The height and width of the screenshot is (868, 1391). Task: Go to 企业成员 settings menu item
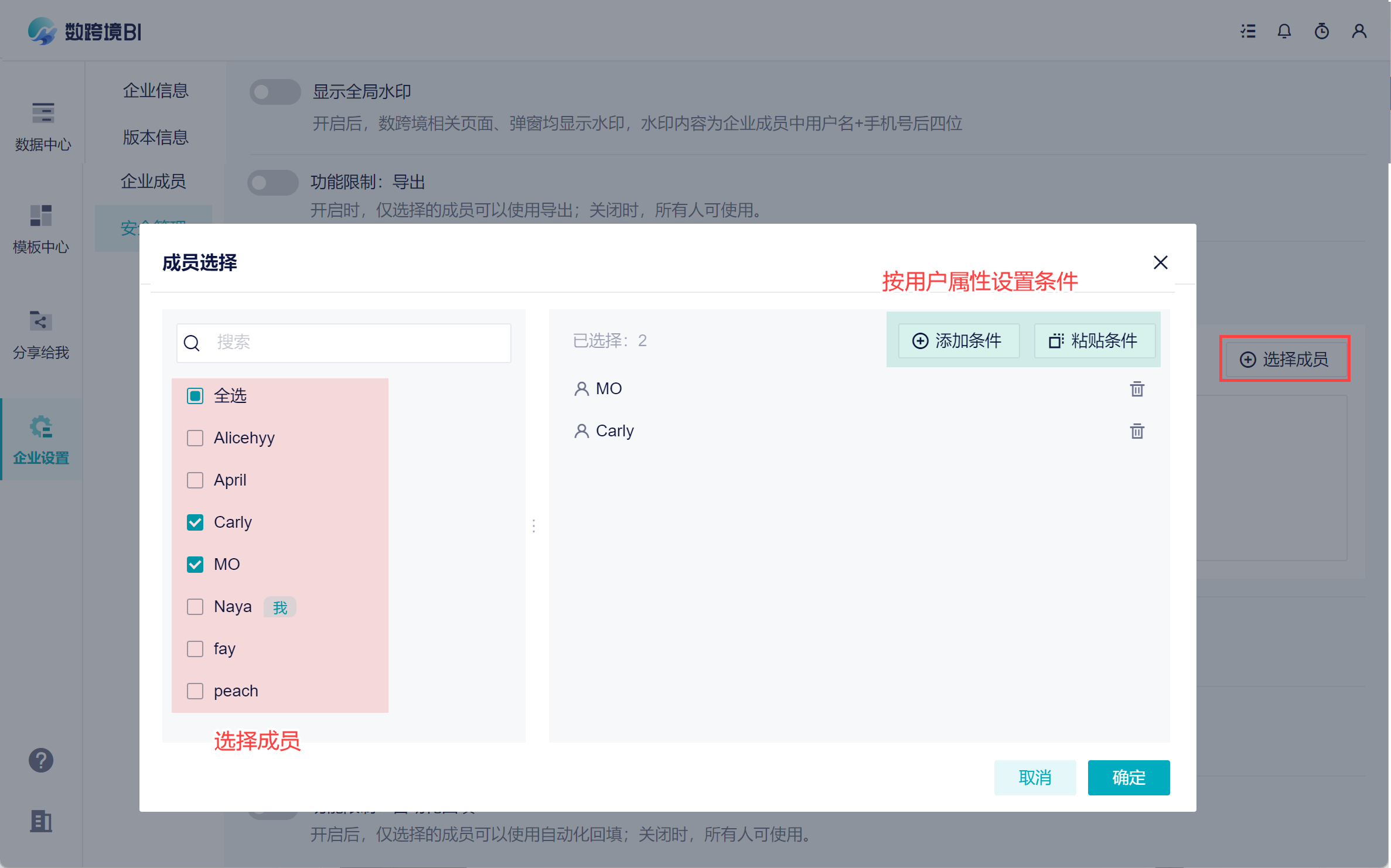154,182
